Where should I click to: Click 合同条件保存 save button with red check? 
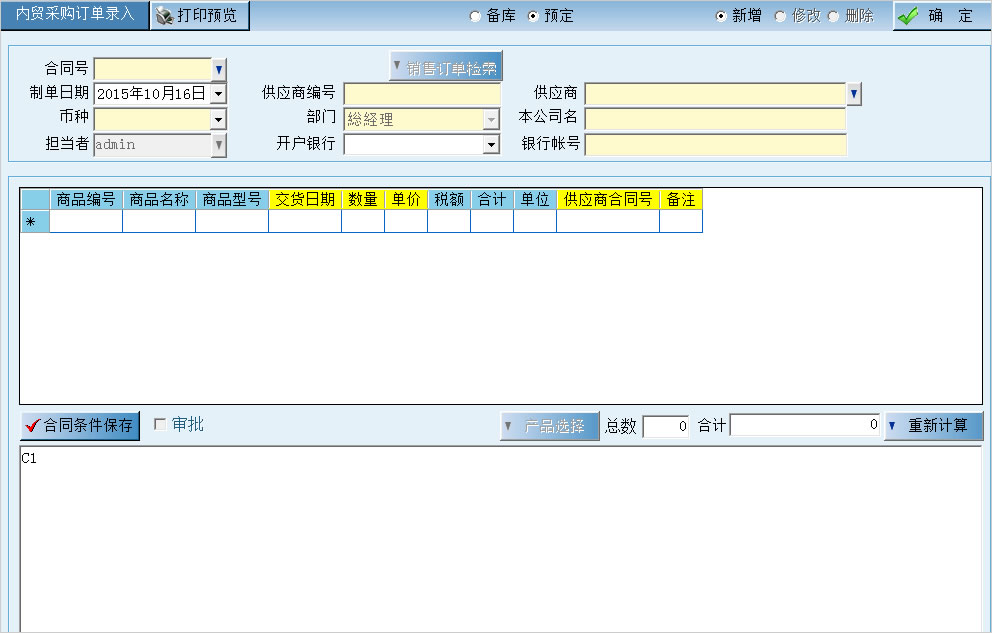click(x=80, y=425)
